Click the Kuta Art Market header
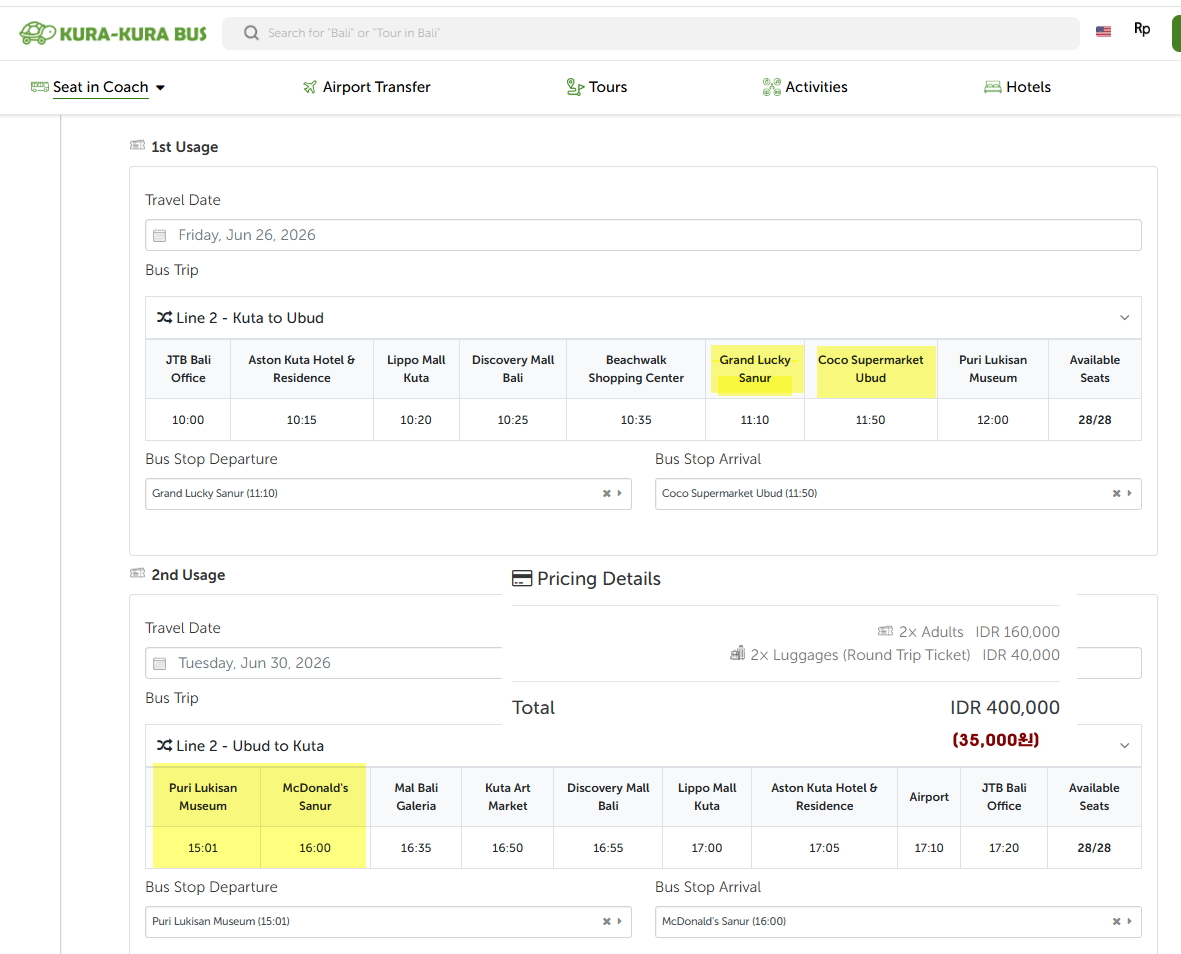This screenshot has width=1181, height=954. point(508,797)
